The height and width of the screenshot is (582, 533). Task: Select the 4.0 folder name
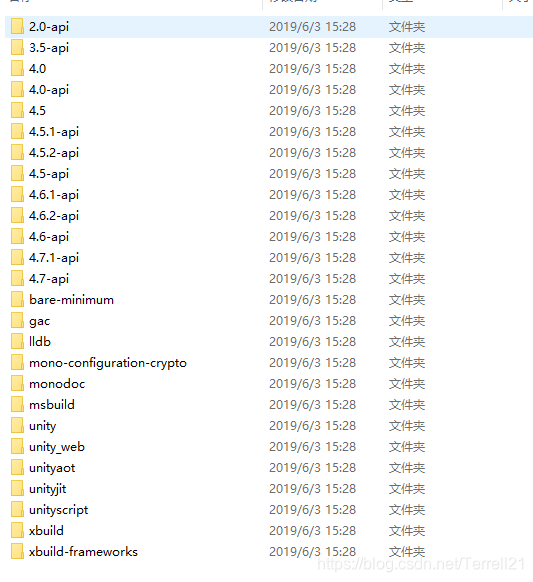pyautogui.click(x=37, y=69)
